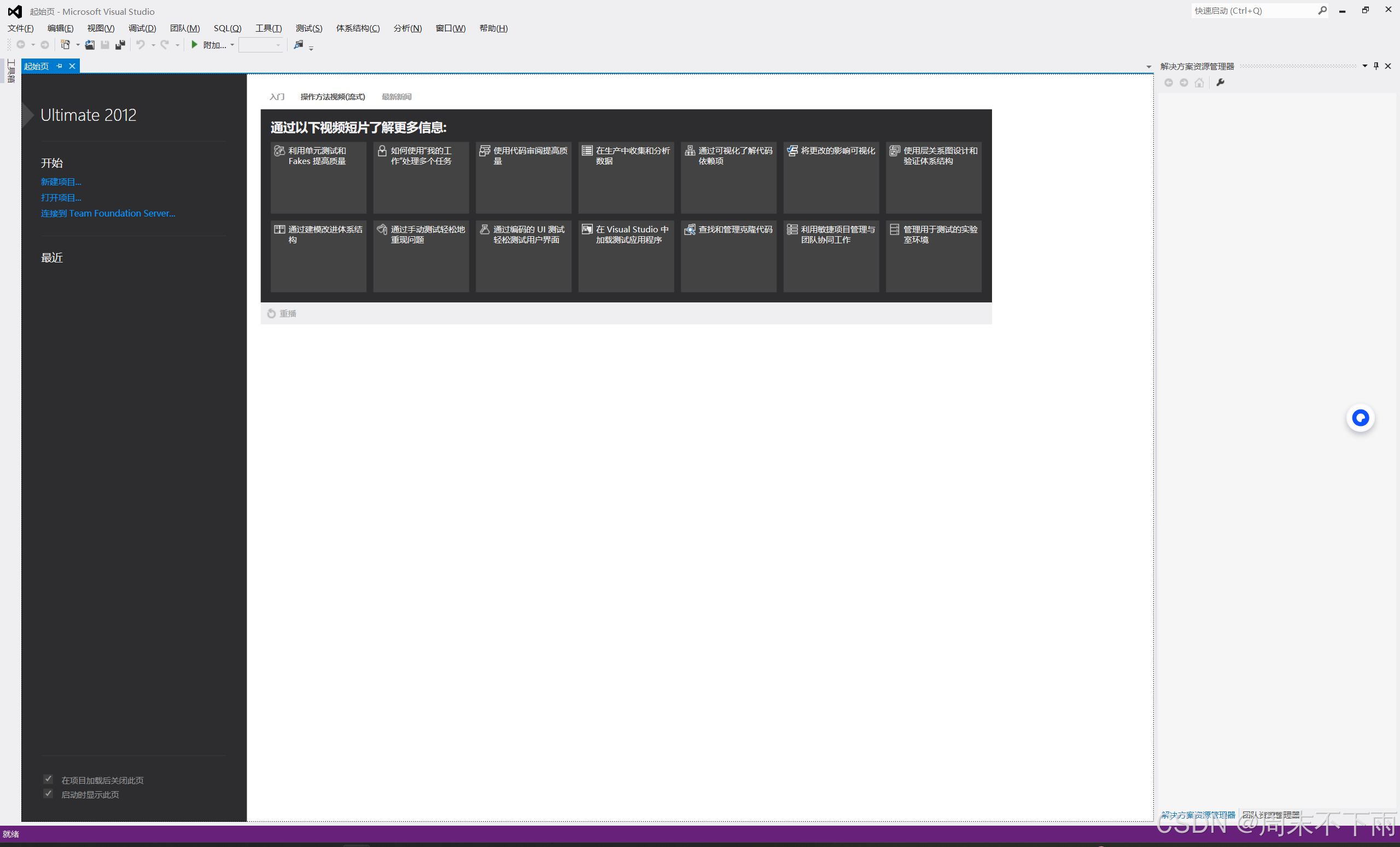Open the toolbar options overflow arrow

tap(311, 48)
